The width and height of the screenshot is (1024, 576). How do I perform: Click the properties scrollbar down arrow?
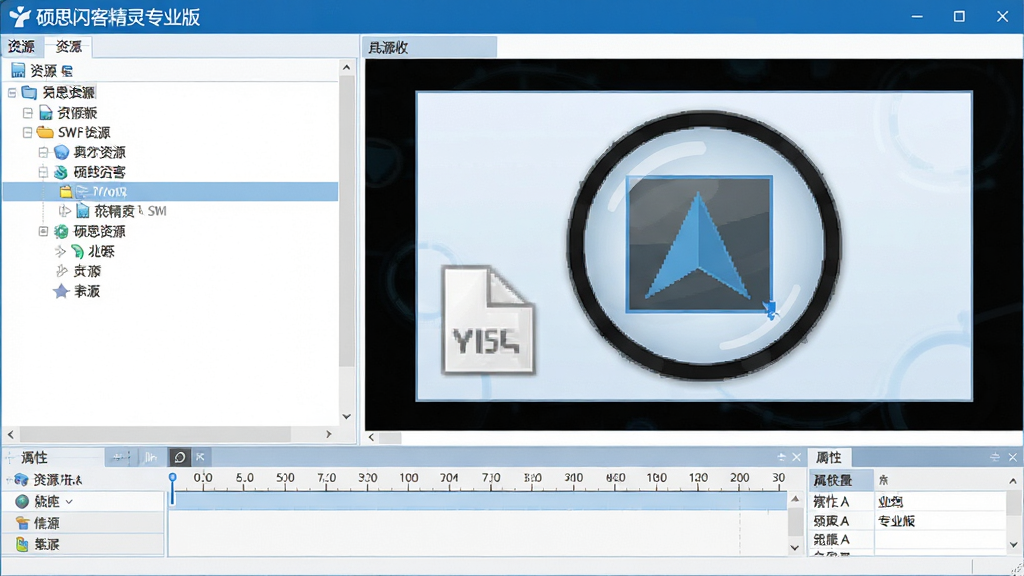(x=1013, y=544)
